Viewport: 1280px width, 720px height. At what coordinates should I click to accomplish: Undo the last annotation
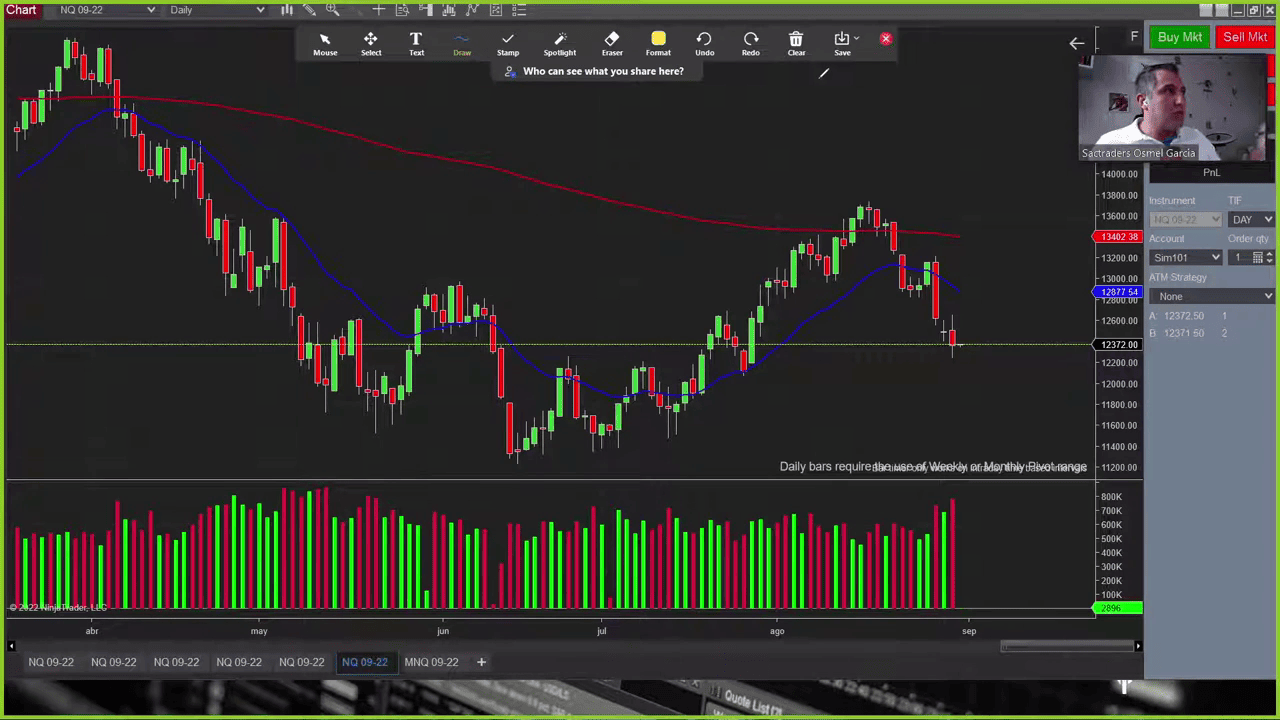tap(704, 43)
